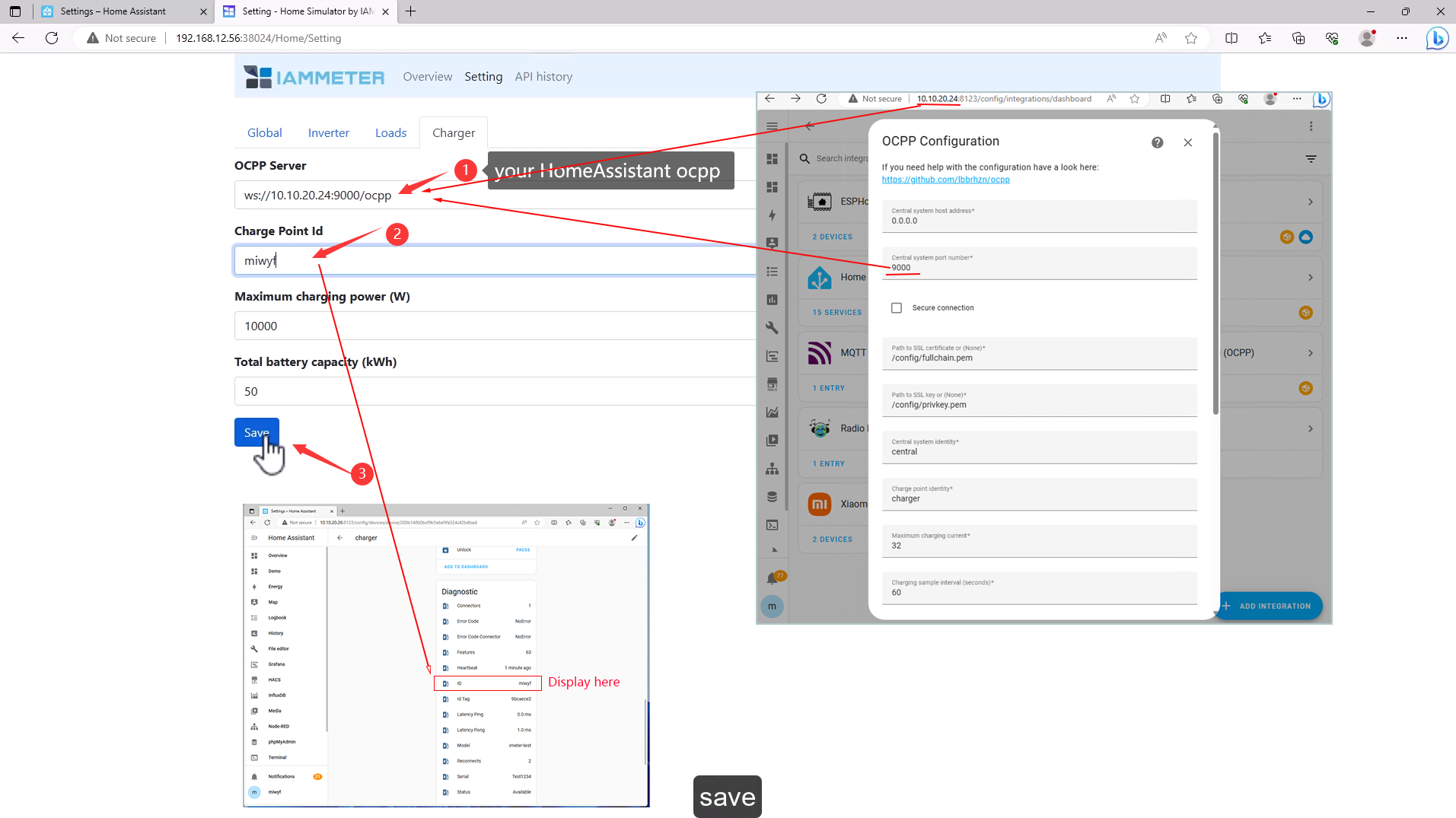Open the tab actions menu icon
1456x818 pixels.
[x=15, y=11]
